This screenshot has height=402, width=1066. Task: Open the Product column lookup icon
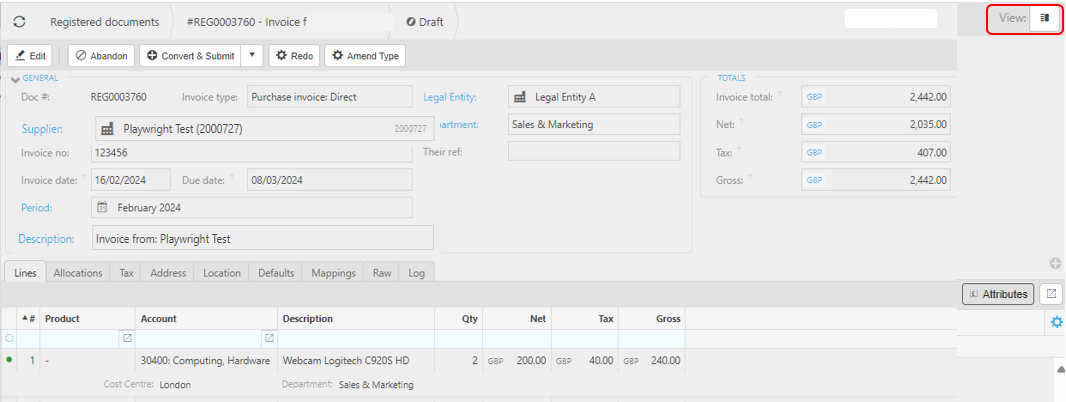[127, 339]
